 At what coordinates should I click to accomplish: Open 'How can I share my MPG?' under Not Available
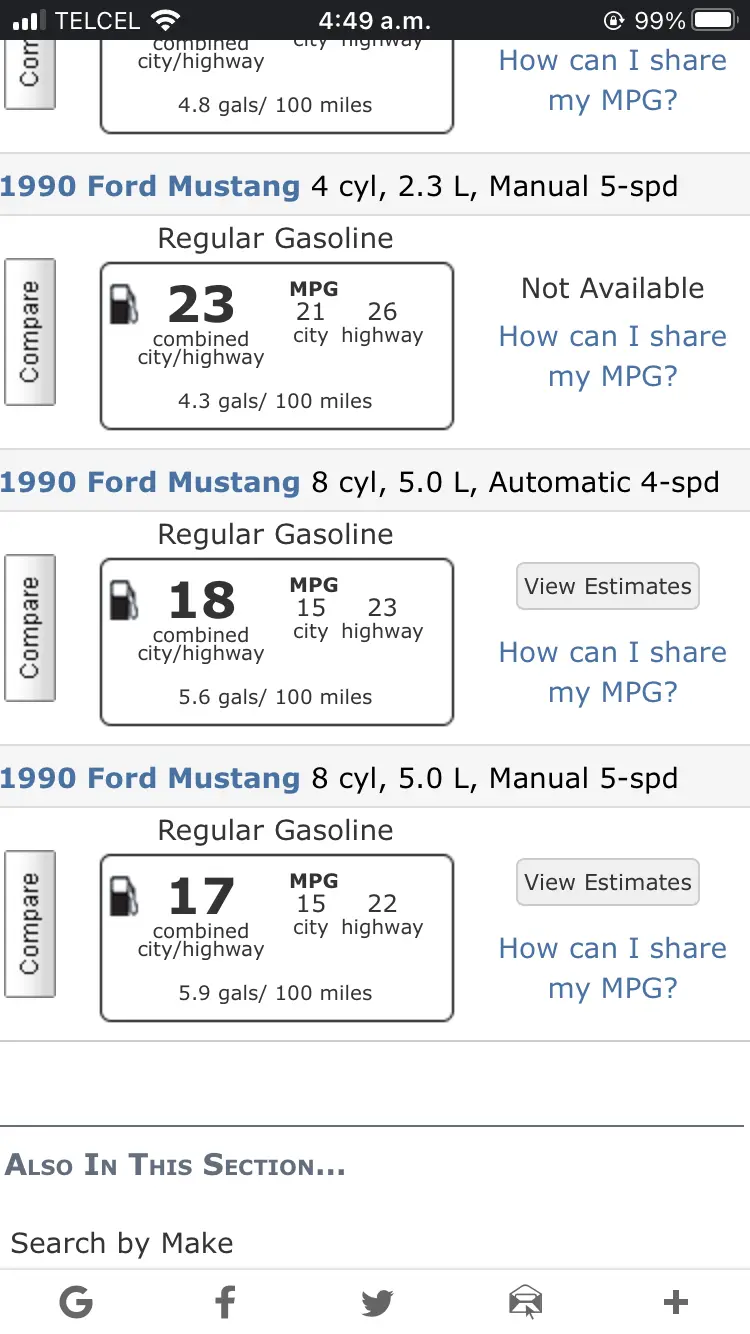click(x=613, y=356)
